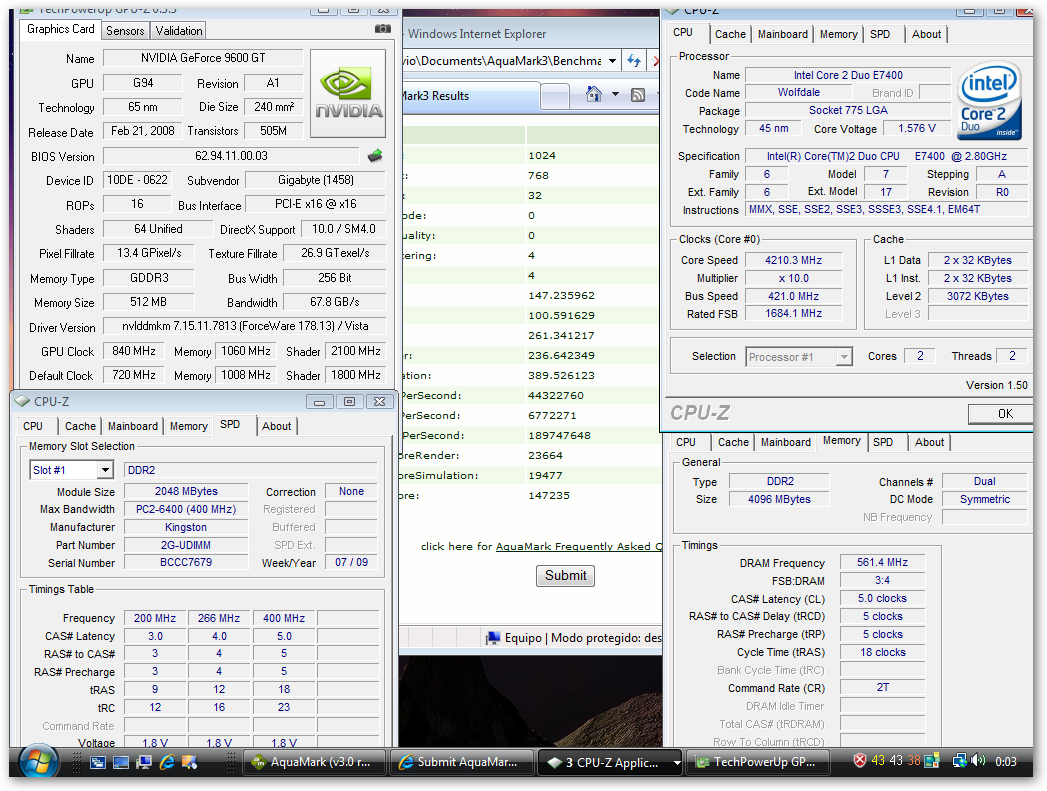The height and width of the screenshot is (791, 1047).
Task: Click the Internet Explorer Home icon
Action: [594, 95]
